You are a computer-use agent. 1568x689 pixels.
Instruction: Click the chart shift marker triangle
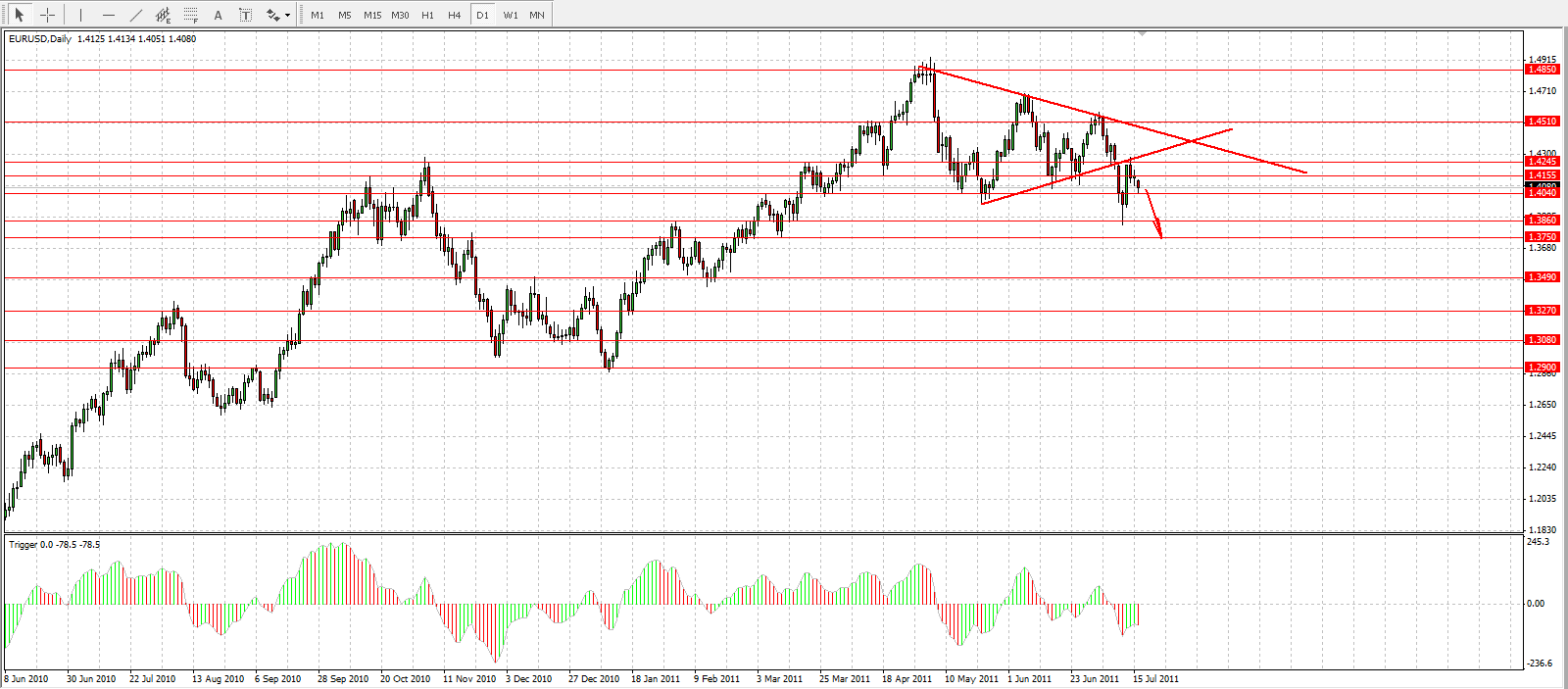(x=1142, y=33)
